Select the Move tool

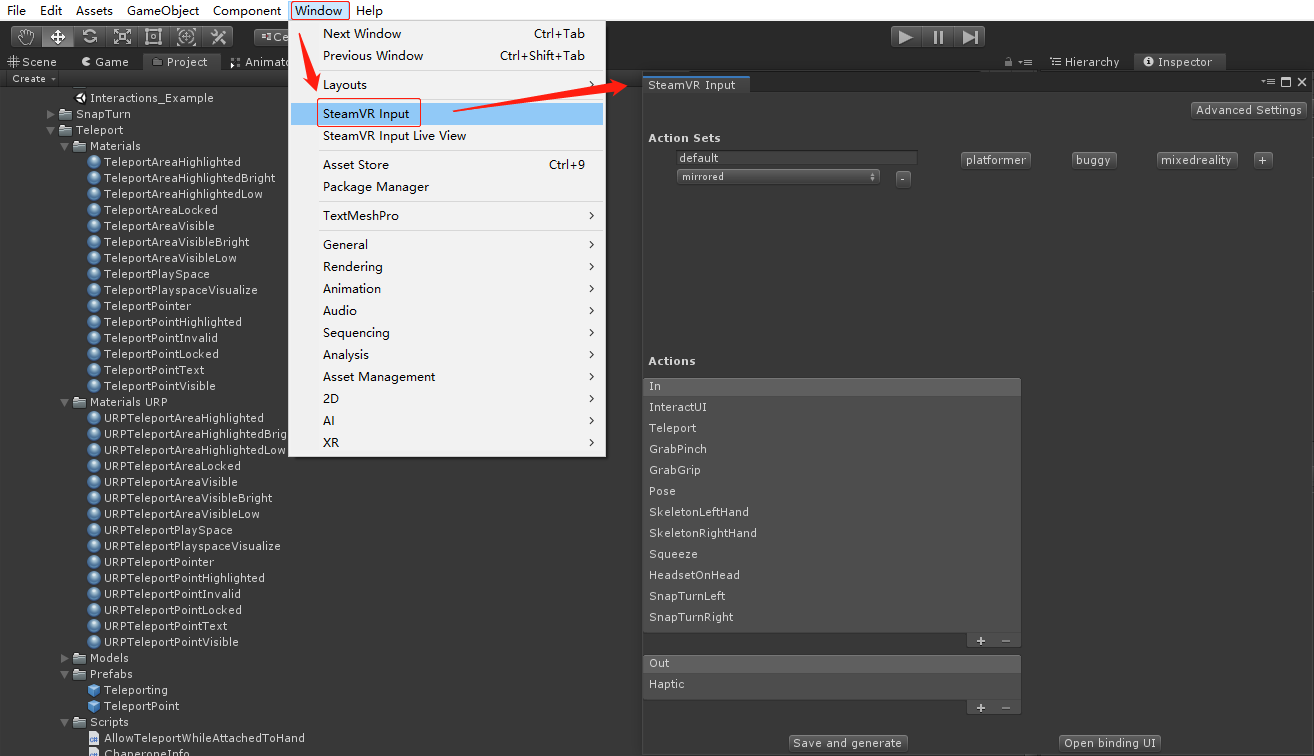[x=58, y=37]
